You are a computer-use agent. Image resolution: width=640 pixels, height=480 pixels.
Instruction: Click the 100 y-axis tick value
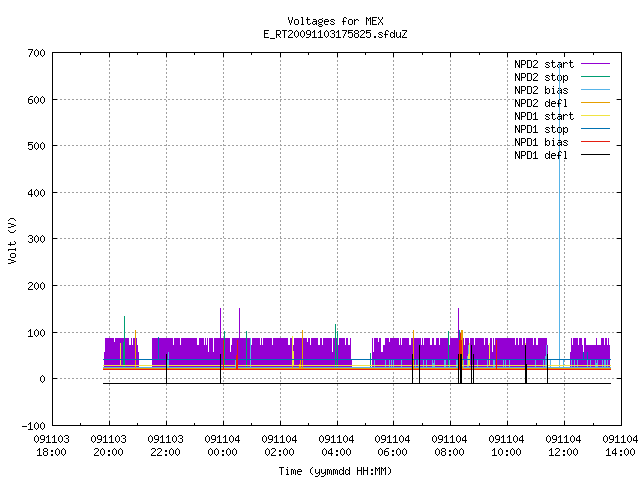36,333
